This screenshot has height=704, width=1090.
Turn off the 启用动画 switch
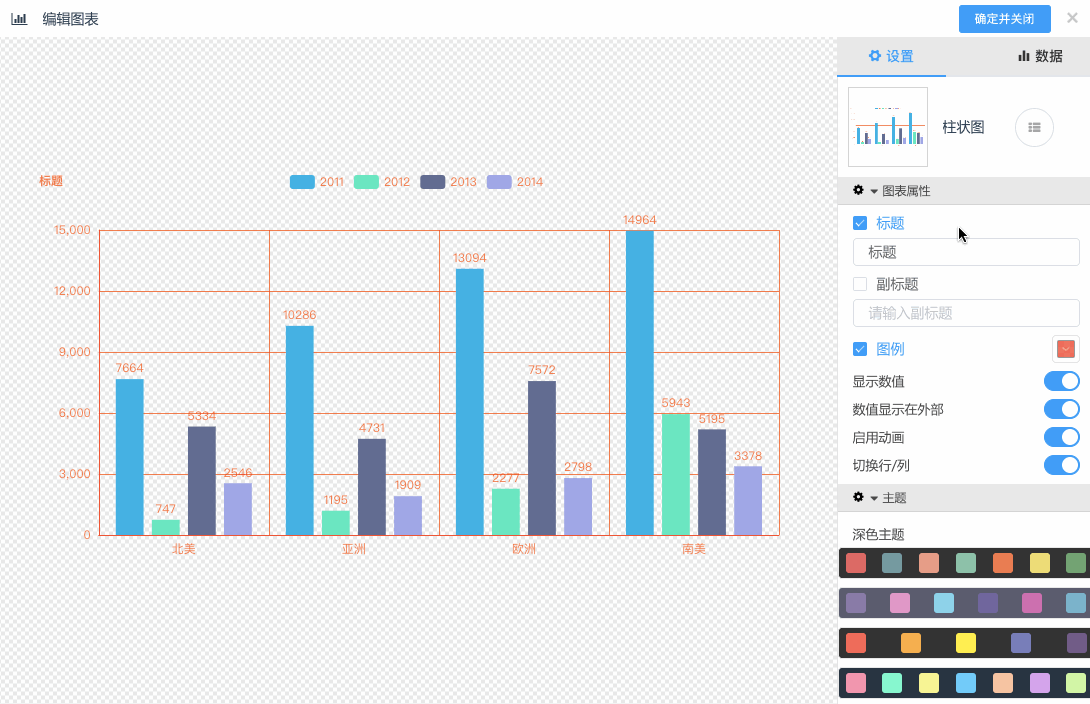pos(1061,437)
